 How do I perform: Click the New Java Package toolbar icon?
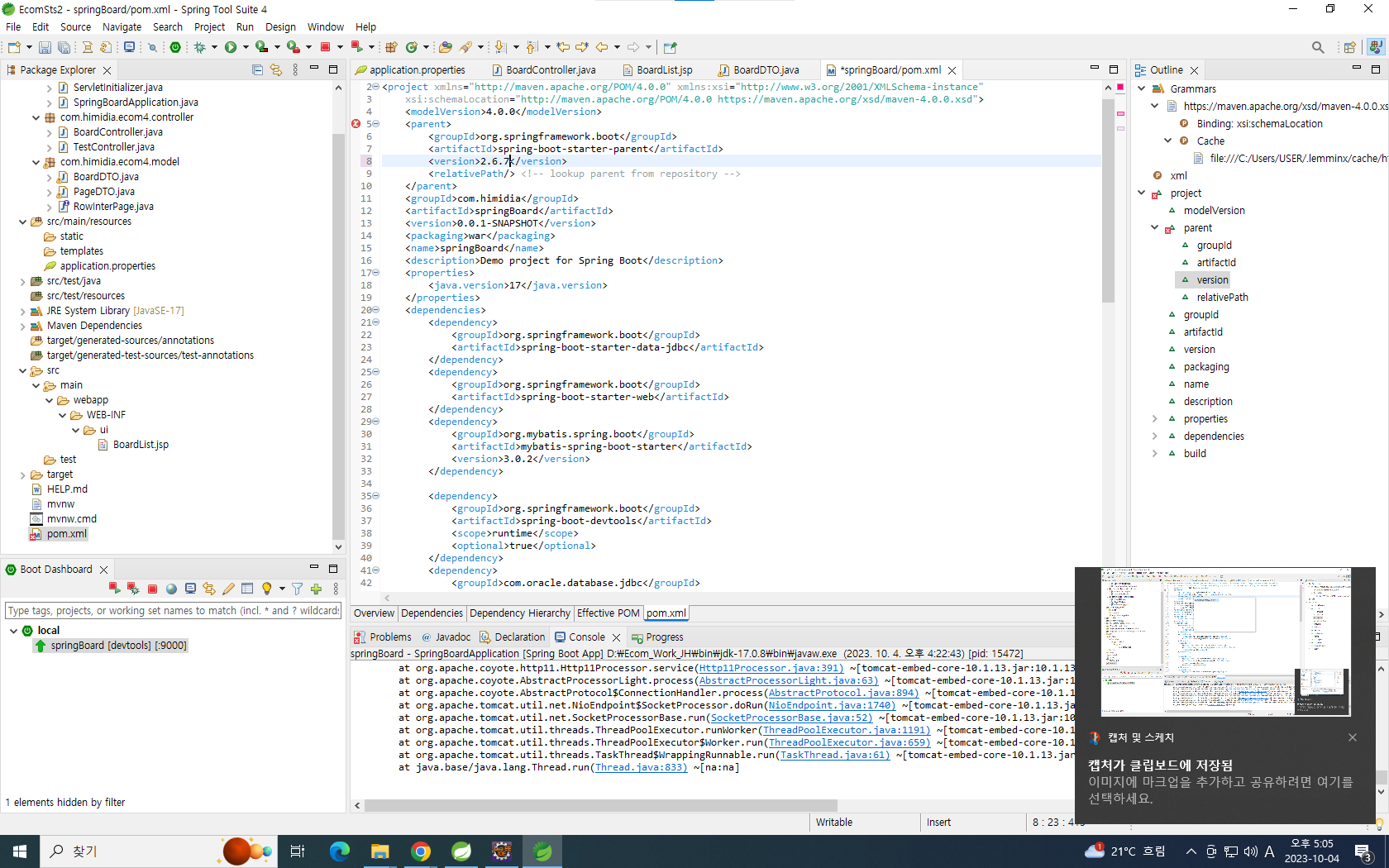pyautogui.click(x=392, y=47)
